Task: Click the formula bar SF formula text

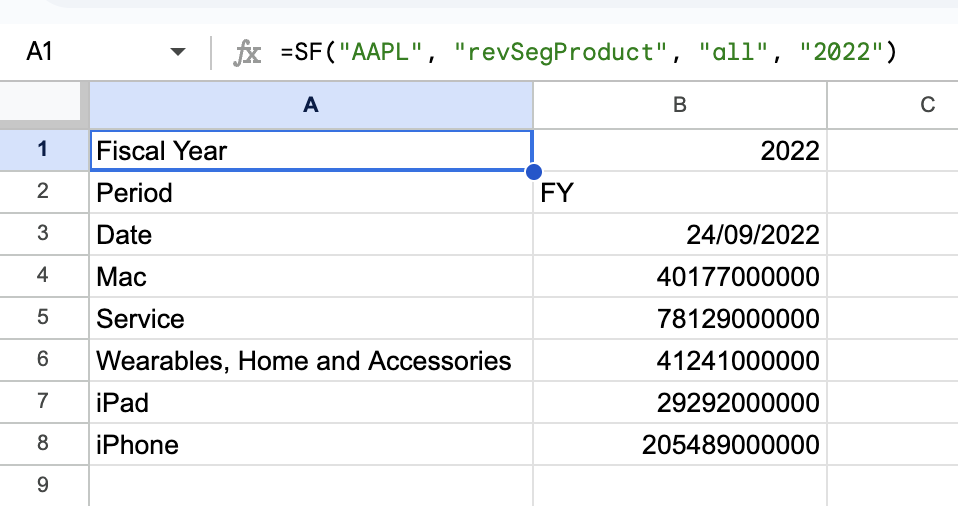Action: (588, 52)
